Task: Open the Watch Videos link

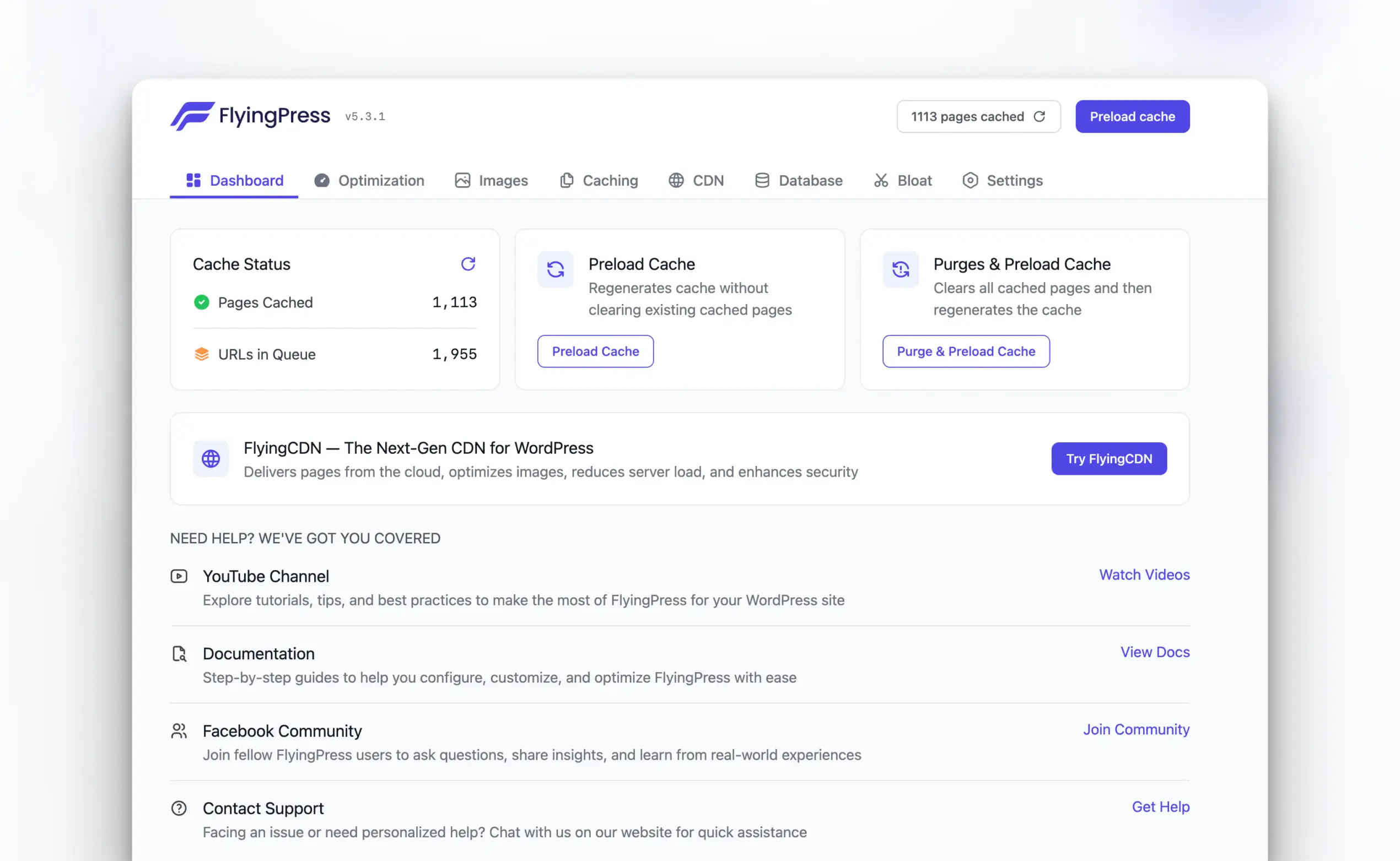Action: pos(1144,575)
